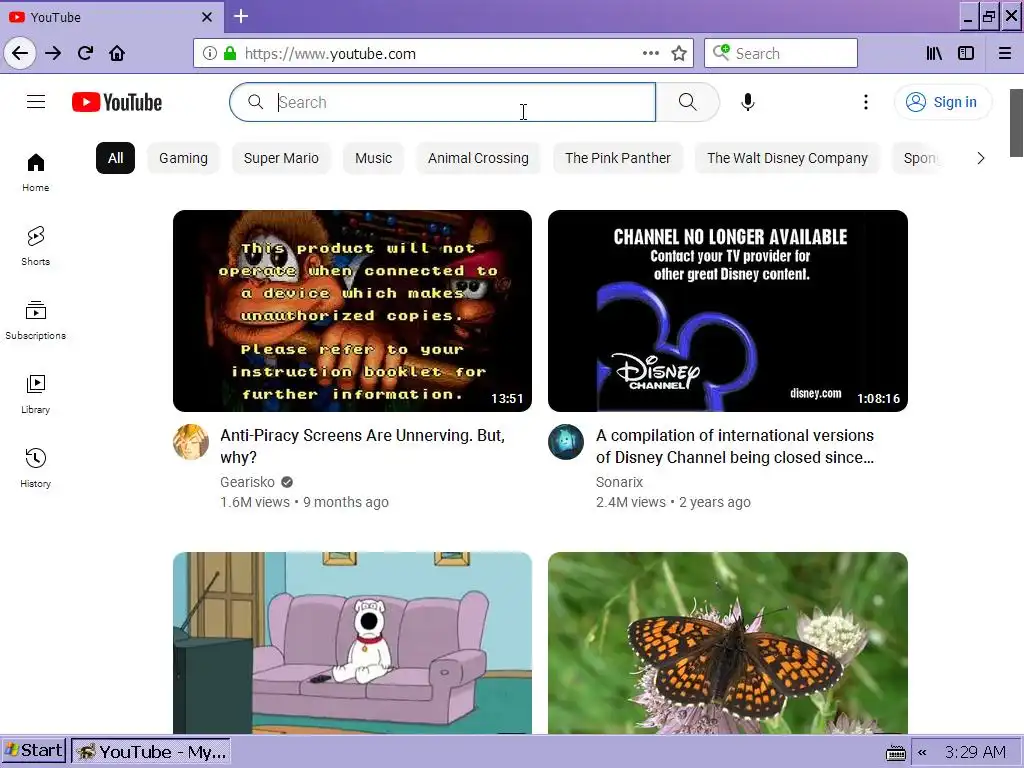
Task: Open Shorts in the sidebar
Action: pyautogui.click(x=35, y=246)
